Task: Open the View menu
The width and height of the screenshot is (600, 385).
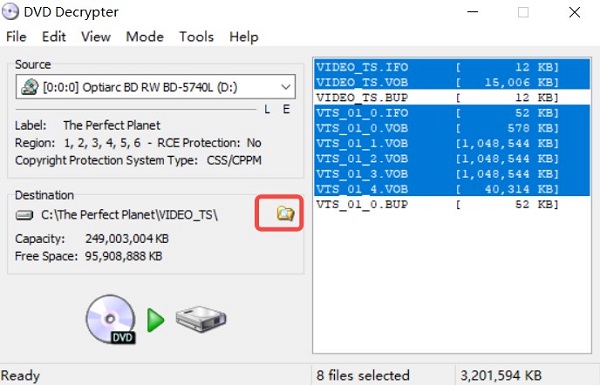Action: 96,37
